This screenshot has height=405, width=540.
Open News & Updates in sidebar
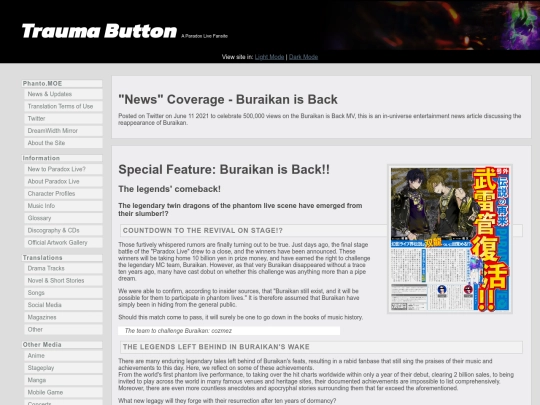coord(63,94)
